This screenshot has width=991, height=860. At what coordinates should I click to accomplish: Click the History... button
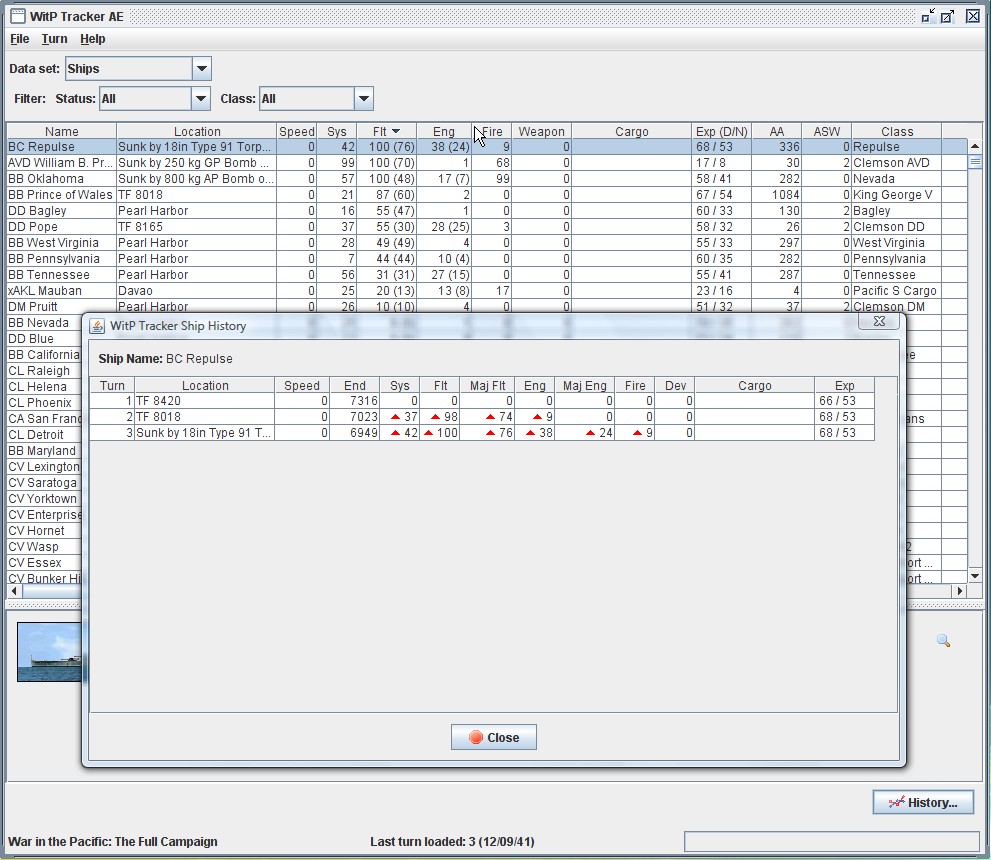coord(922,802)
